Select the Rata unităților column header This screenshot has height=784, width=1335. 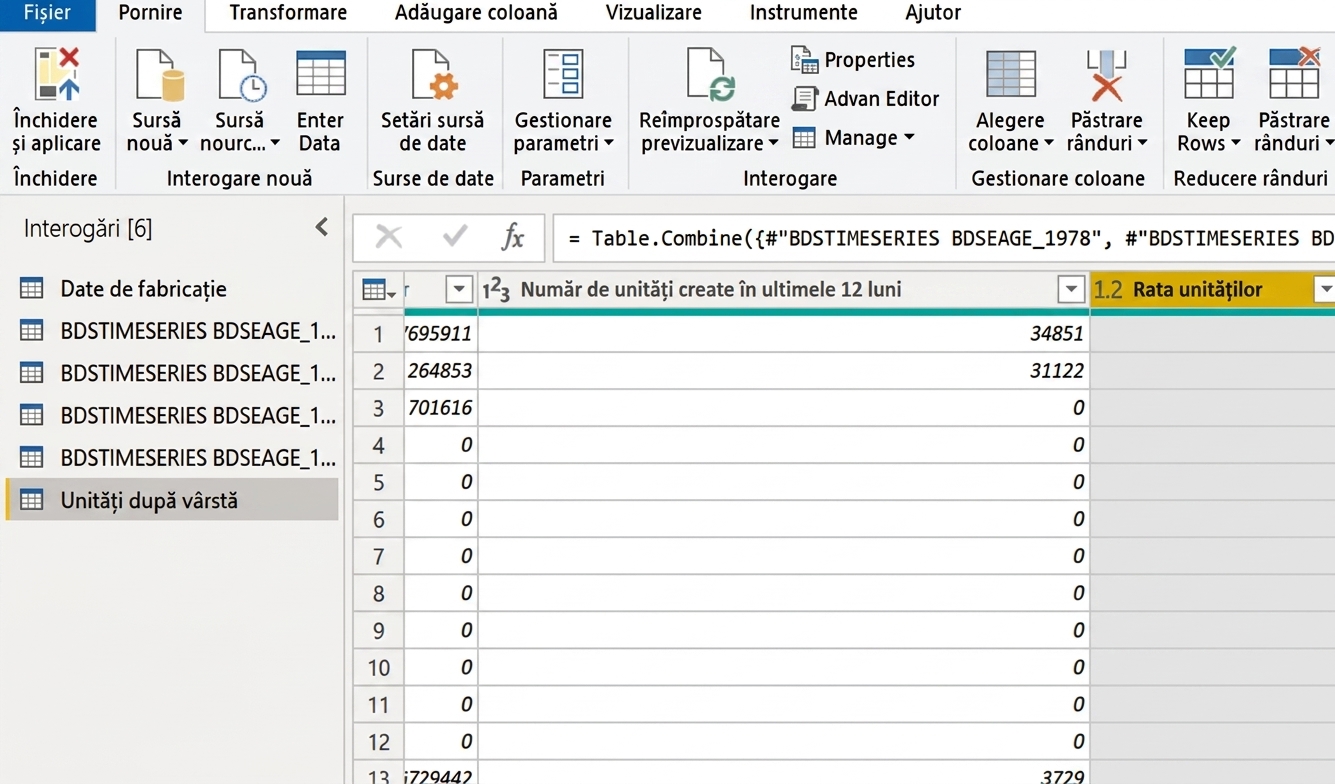click(1212, 290)
